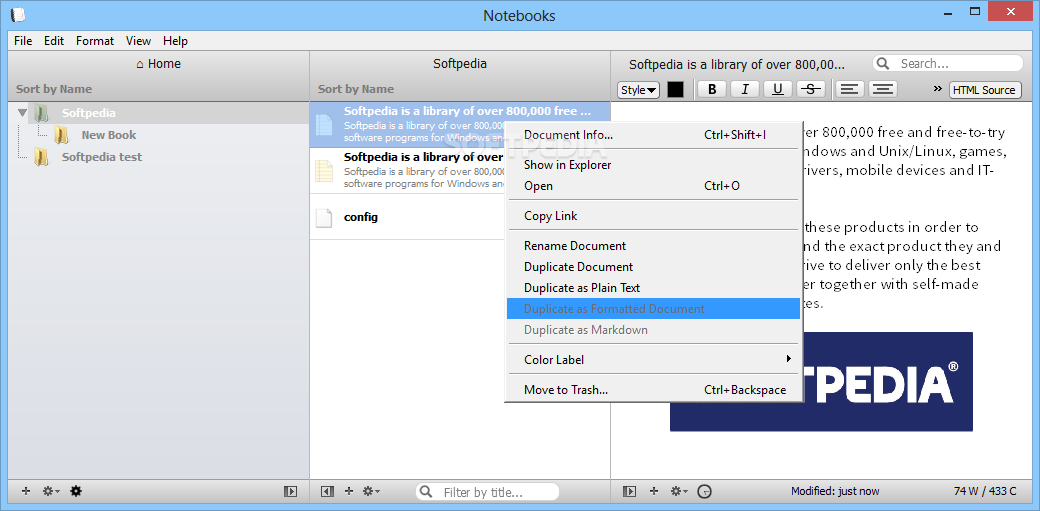Choose Rename Document from context menu

point(654,246)
